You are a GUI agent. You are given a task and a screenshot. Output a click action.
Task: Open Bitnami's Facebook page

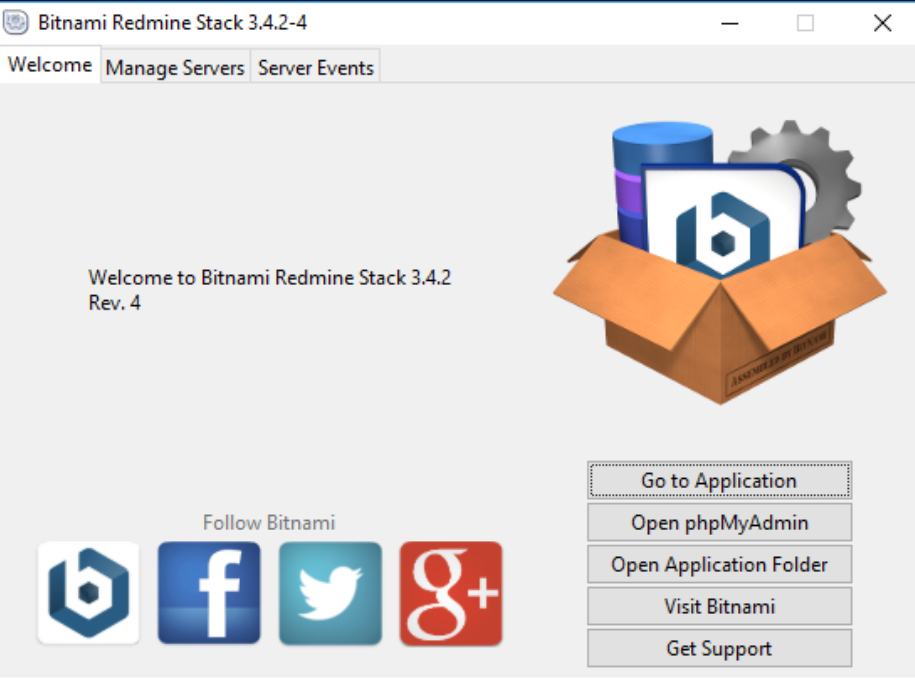coord(209,591)
